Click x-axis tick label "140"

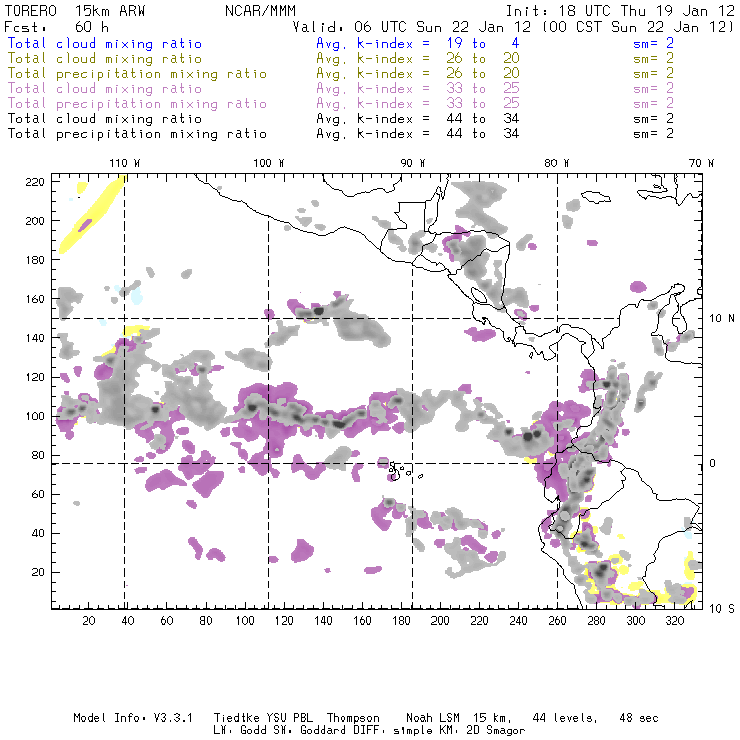tap(323, 621)
